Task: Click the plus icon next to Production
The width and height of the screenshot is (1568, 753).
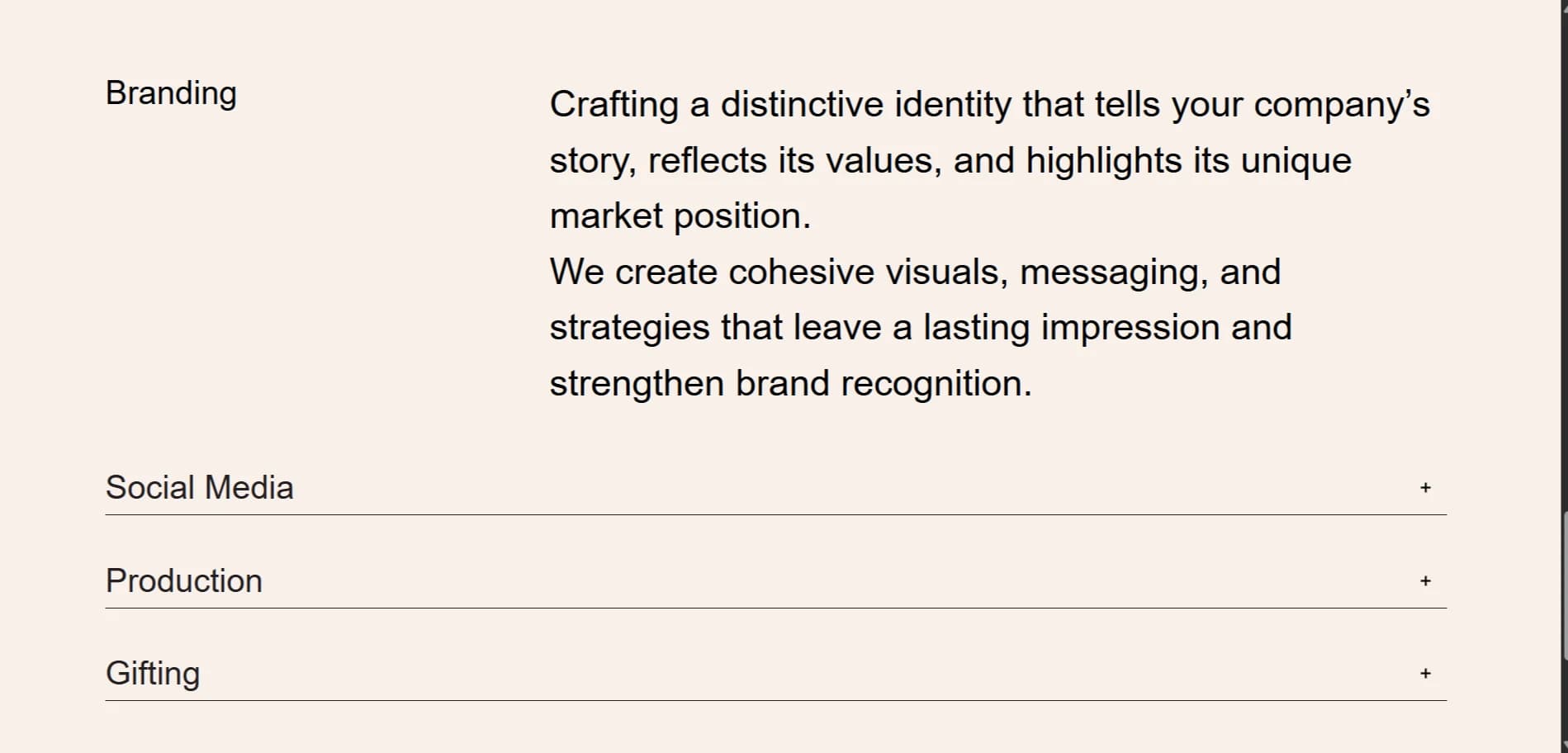Action: tap(1426, 581)
